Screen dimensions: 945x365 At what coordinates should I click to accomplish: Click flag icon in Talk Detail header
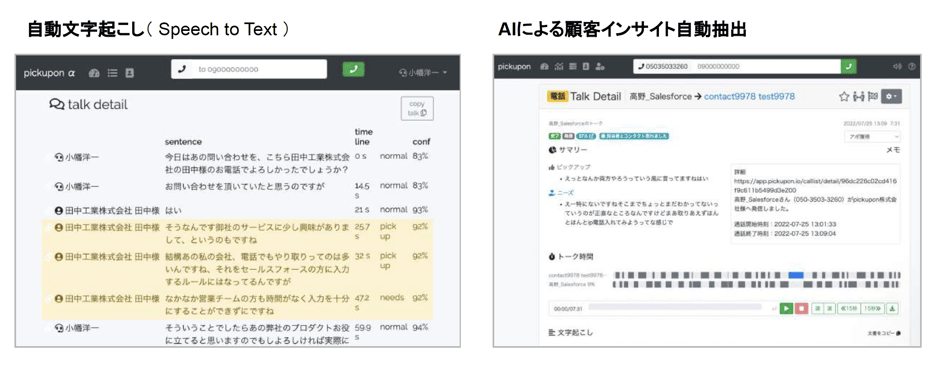(873, 96)
